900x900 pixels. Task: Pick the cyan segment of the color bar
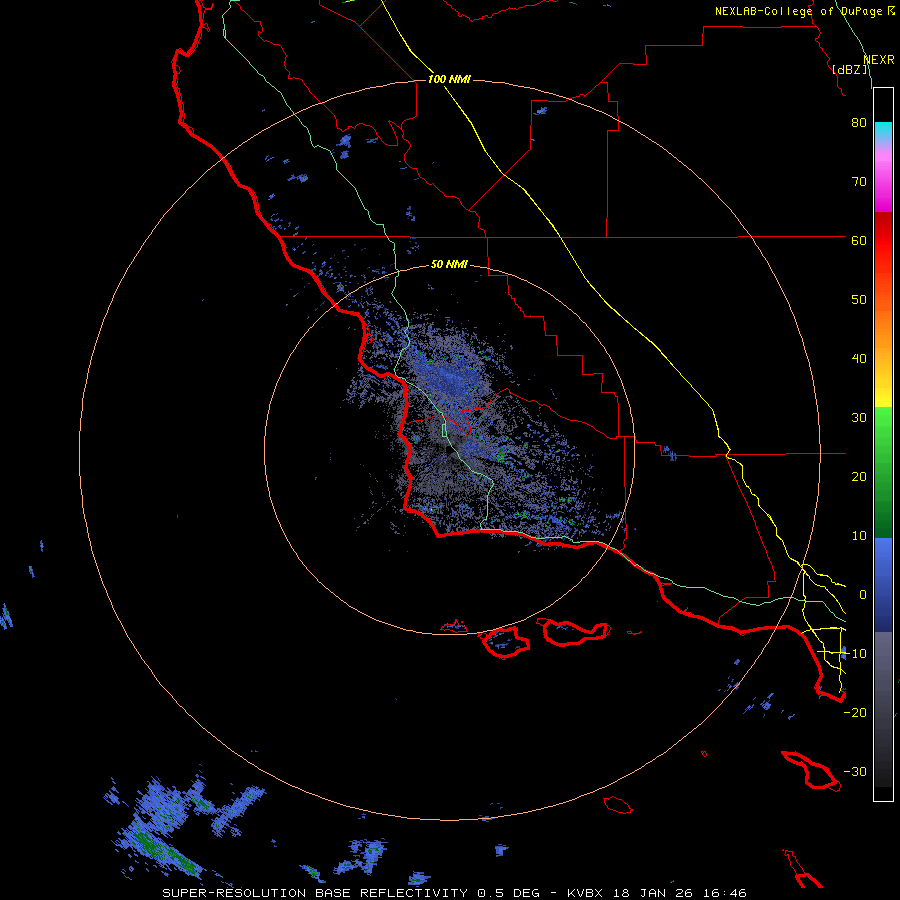coord(883,132)
